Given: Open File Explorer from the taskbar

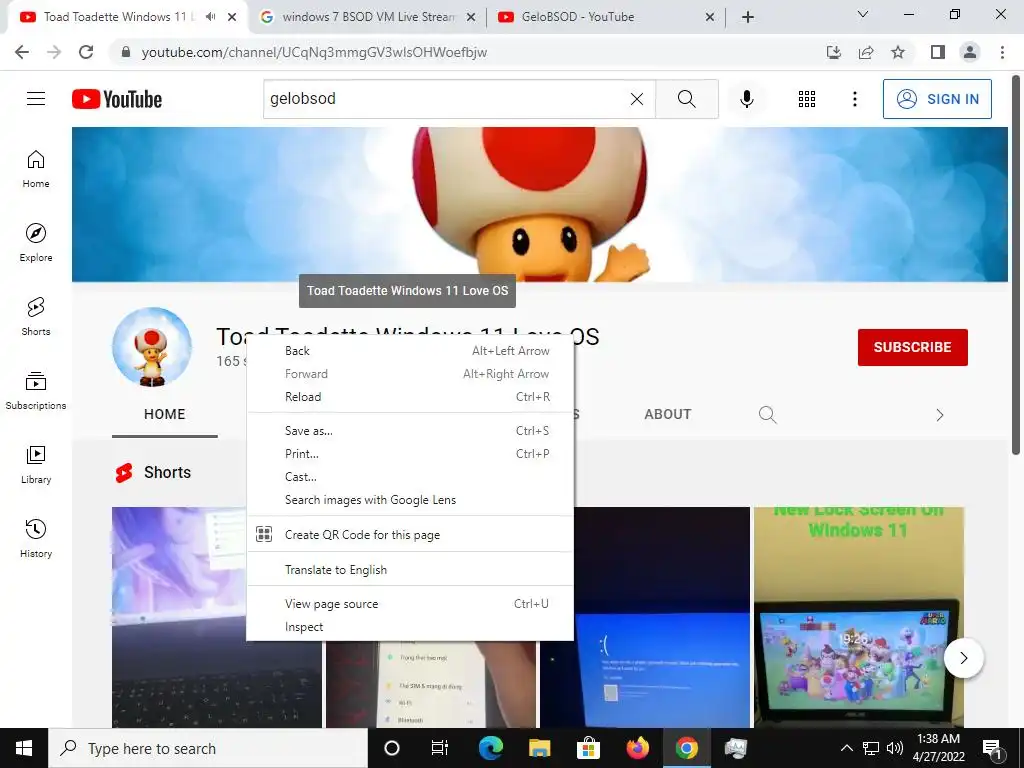Looking at the screenshot, I should (x=539, y=748).
